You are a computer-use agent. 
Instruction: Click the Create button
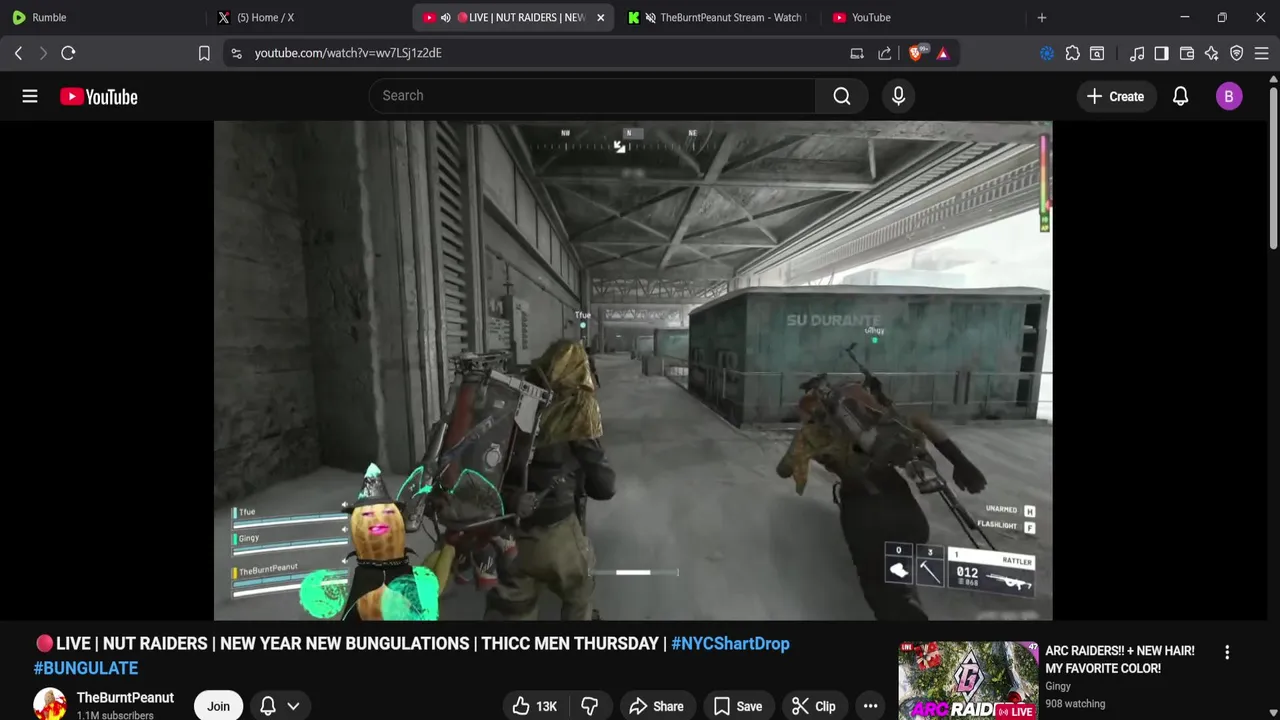(x=1115, y=96)
